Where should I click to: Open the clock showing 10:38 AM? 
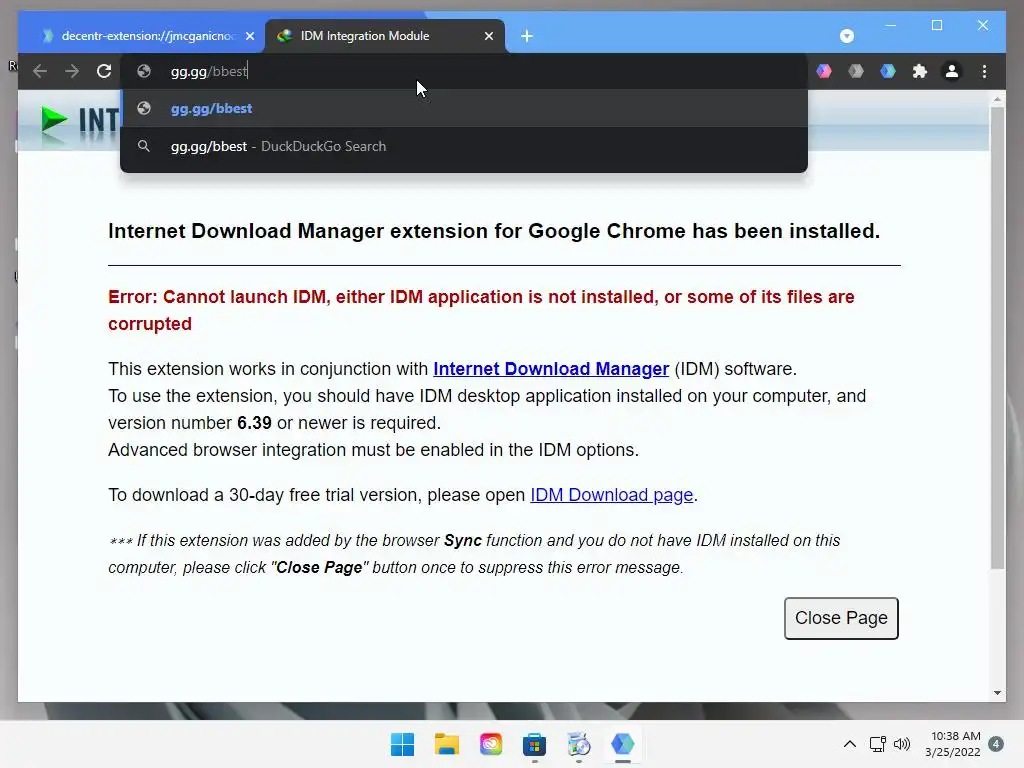coord(952,744)
